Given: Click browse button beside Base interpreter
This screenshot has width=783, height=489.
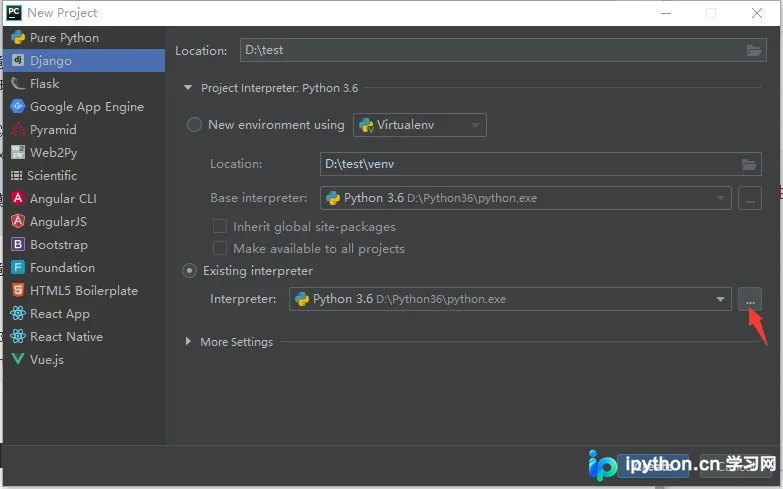Looking at the screenshot, I should (750, 198).
